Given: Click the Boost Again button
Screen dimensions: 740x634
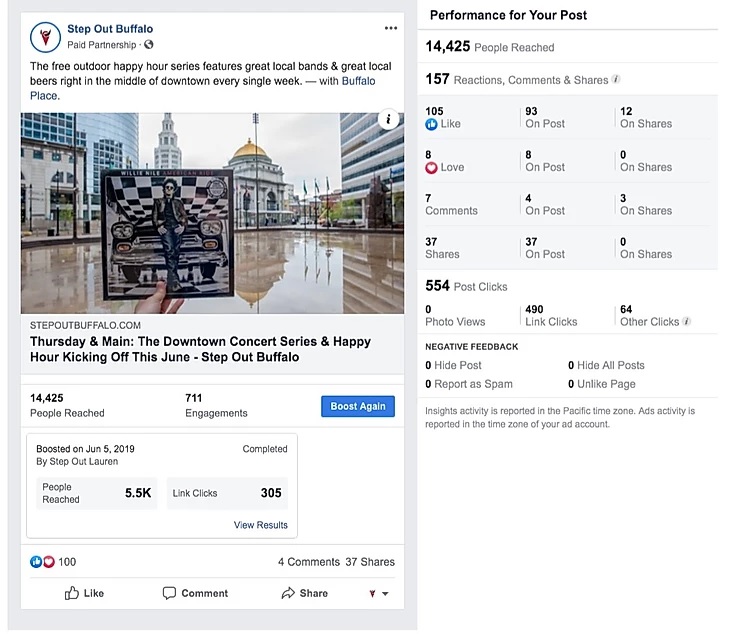Looking at the screenshot, I should pos(358,406).
